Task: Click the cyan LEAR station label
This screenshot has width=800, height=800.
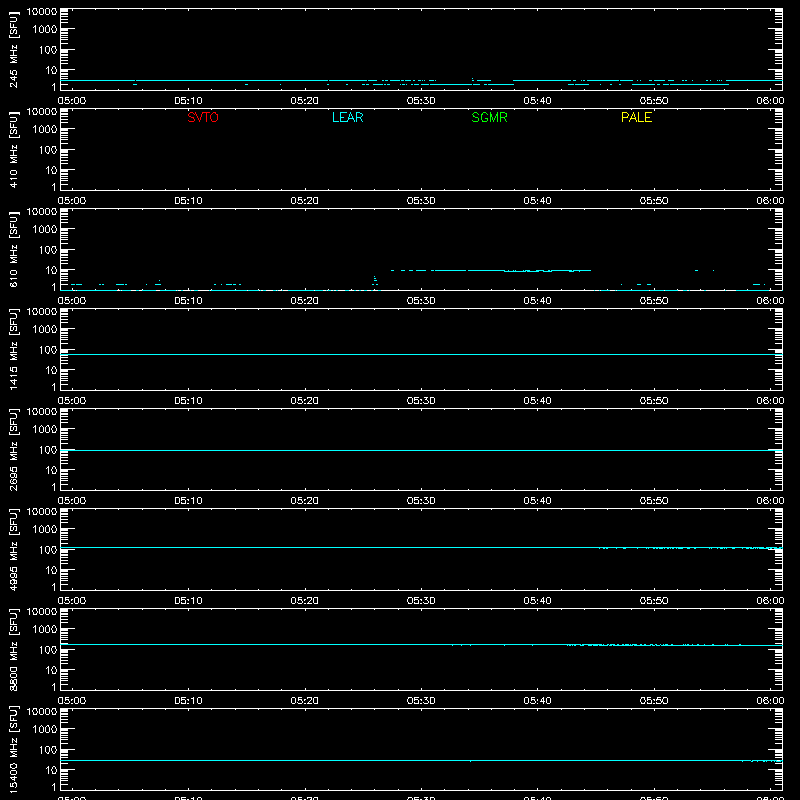Action: pyautogui.click(x=347, y=117)
